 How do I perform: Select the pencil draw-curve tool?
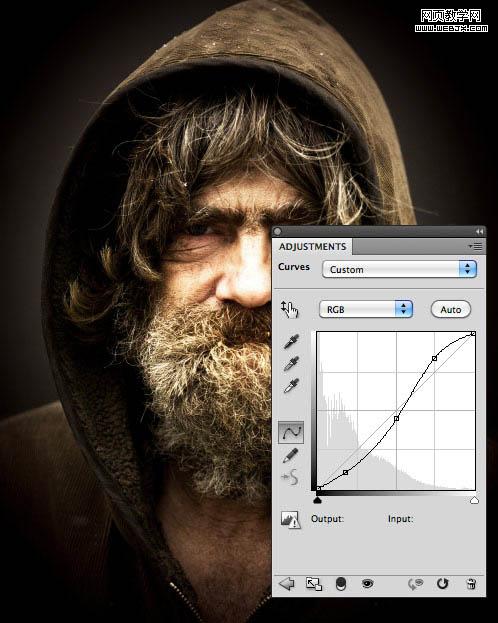point(290,455)
